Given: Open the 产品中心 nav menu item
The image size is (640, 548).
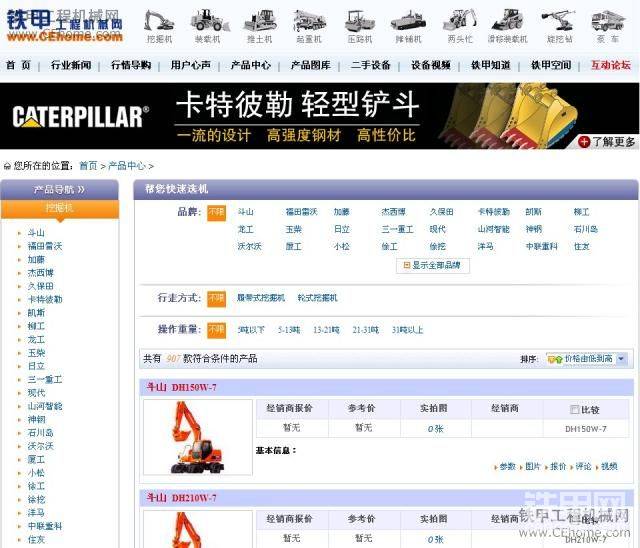Looking at the screenshot, I should [251, 65].
